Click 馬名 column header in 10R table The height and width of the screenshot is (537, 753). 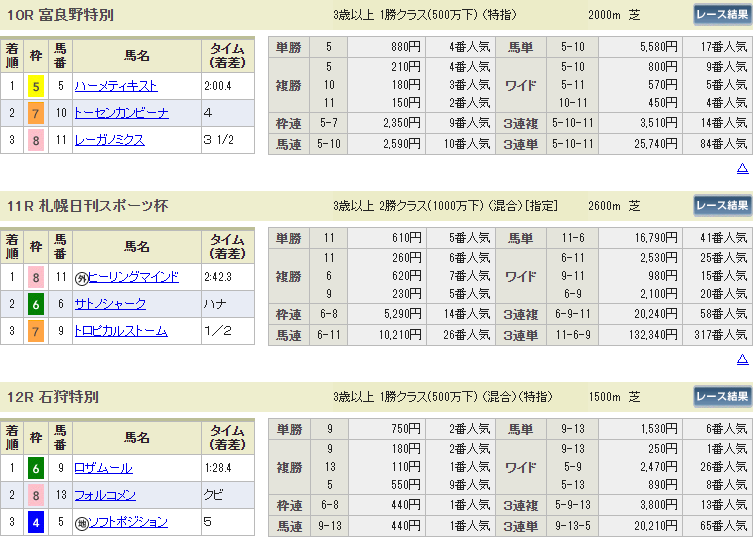(x=137, y=56)
